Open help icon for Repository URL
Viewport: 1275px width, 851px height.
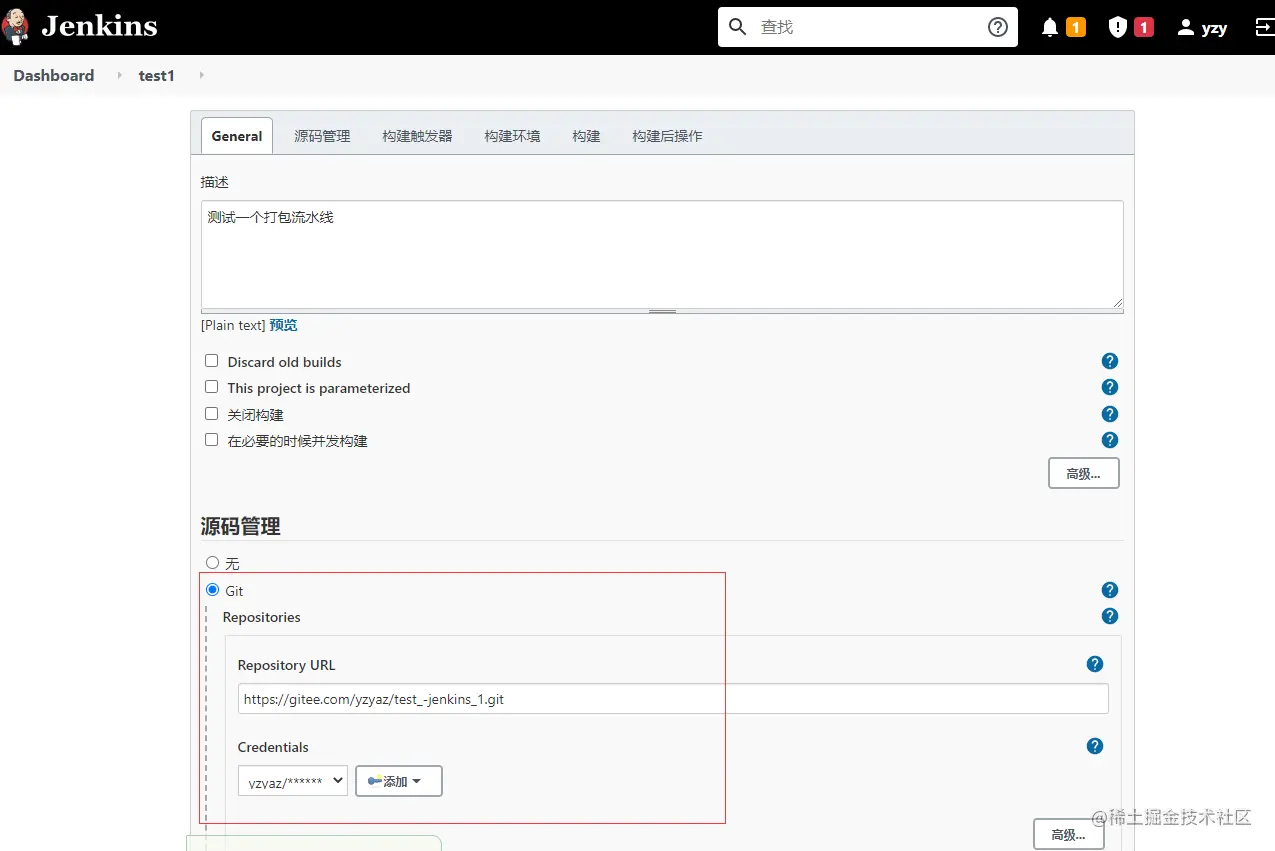pyautogui.click(x=1095, y=664)
